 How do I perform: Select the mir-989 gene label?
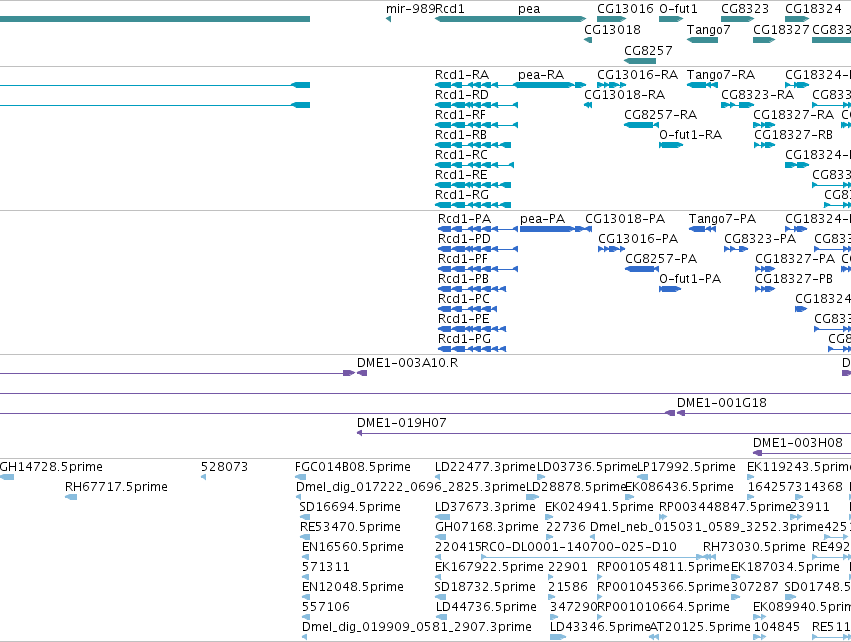point(410,9)
